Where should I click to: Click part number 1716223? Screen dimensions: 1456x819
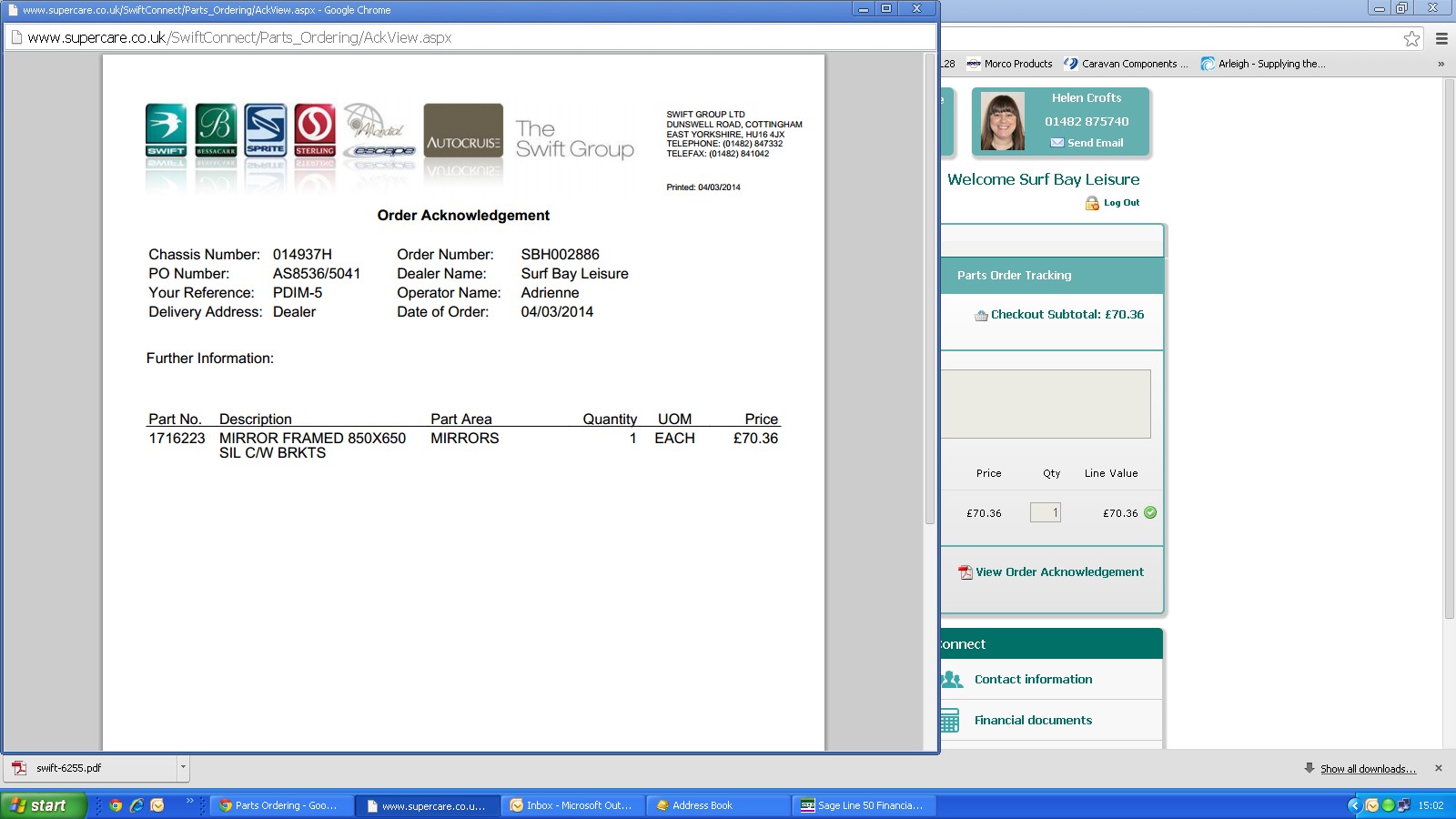point(177,439)
